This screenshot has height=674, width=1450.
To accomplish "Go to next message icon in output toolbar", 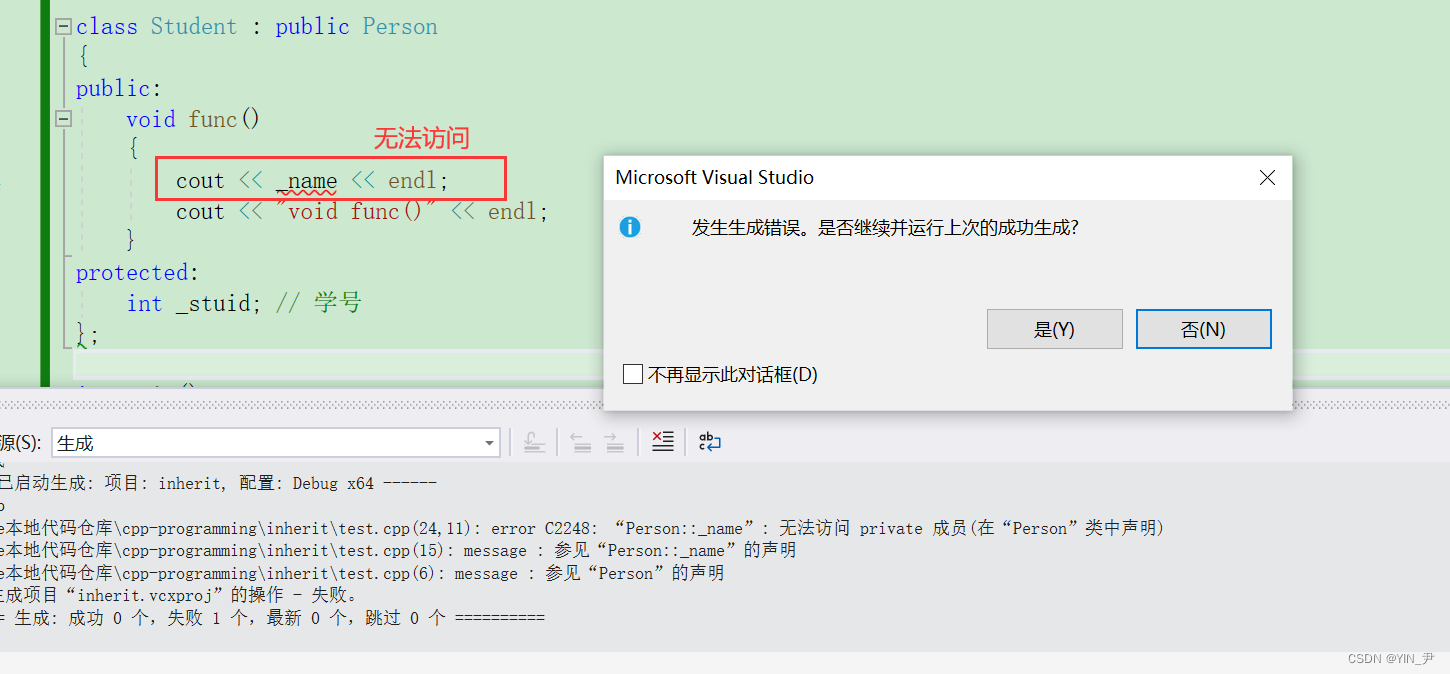I will coord(615,442).
